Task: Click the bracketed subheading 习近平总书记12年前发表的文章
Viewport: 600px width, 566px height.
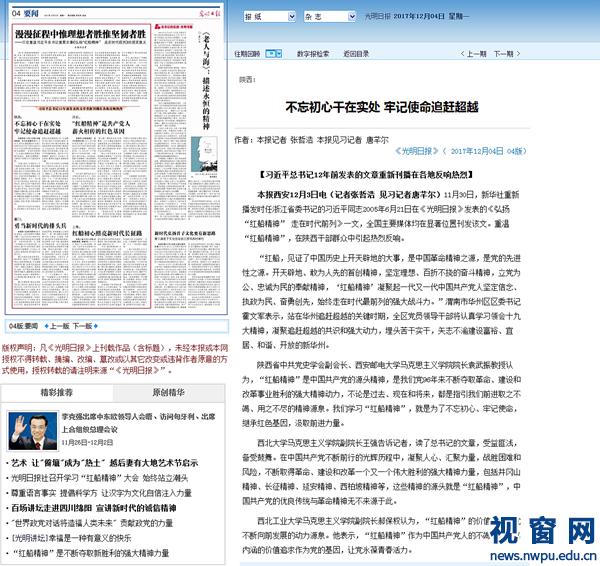Action: point(366,175)
